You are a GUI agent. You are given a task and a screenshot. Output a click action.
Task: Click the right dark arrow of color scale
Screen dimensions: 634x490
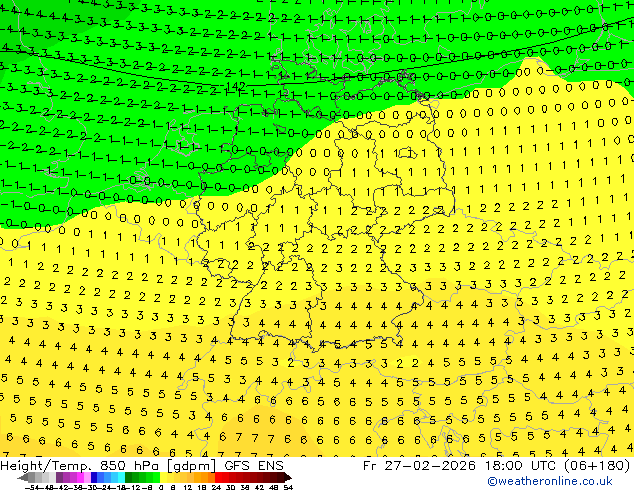(x=288, y=478)
